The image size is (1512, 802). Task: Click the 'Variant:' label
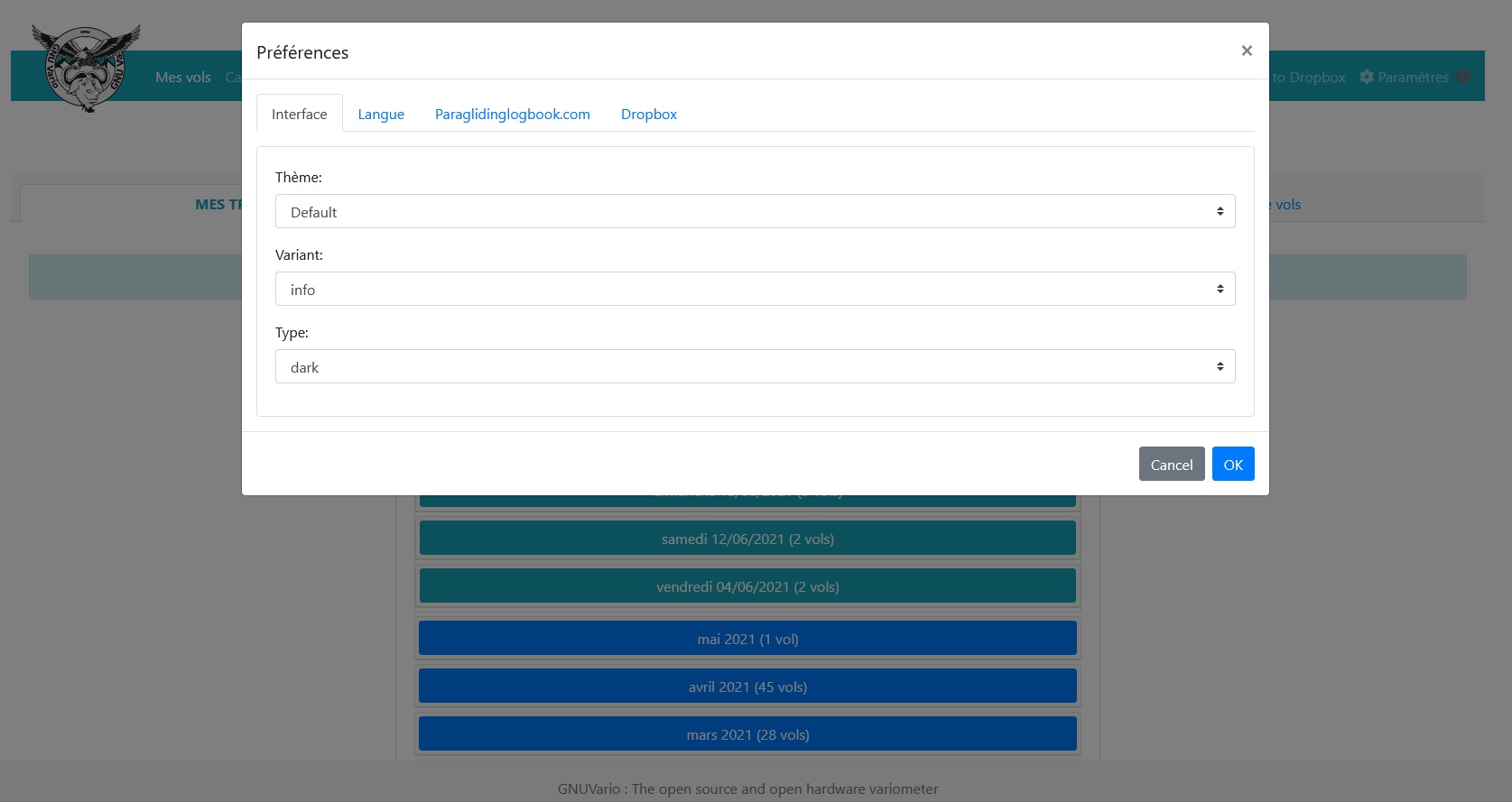tap(299, 254)
